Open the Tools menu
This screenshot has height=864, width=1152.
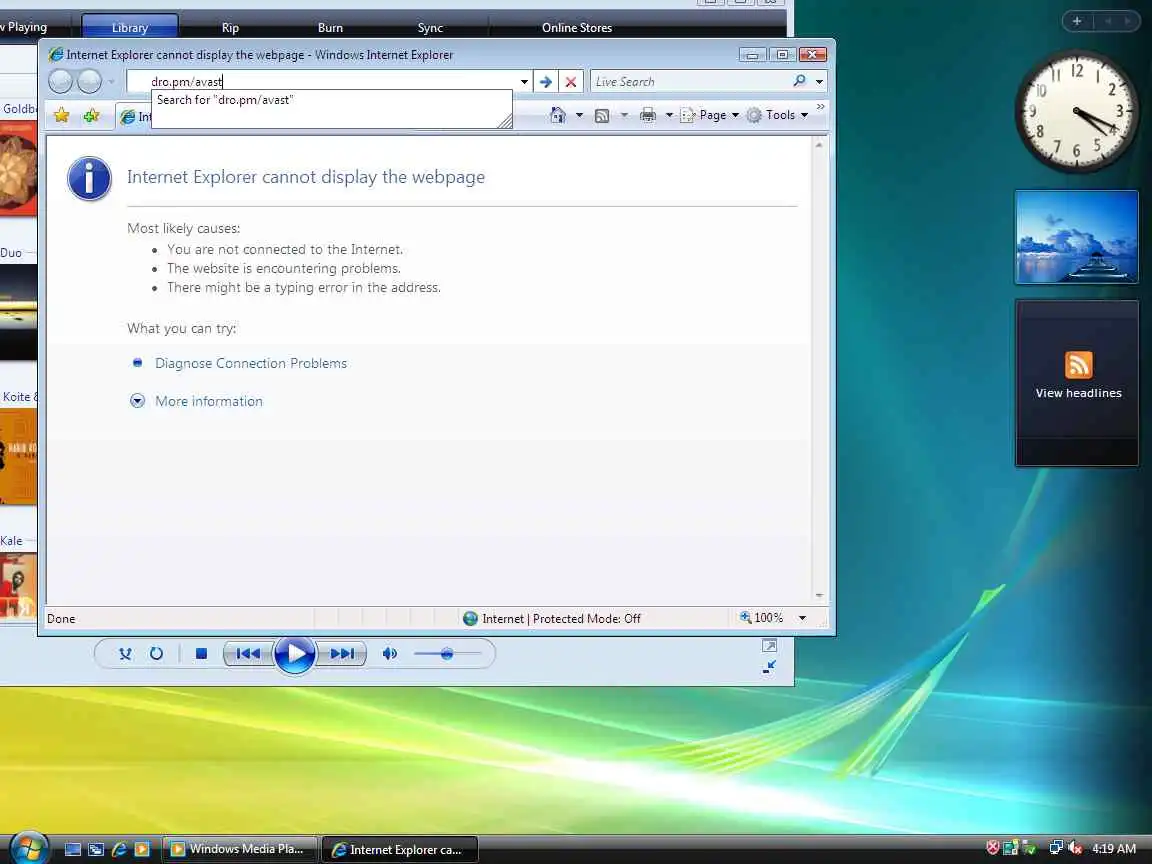[777, 115]
